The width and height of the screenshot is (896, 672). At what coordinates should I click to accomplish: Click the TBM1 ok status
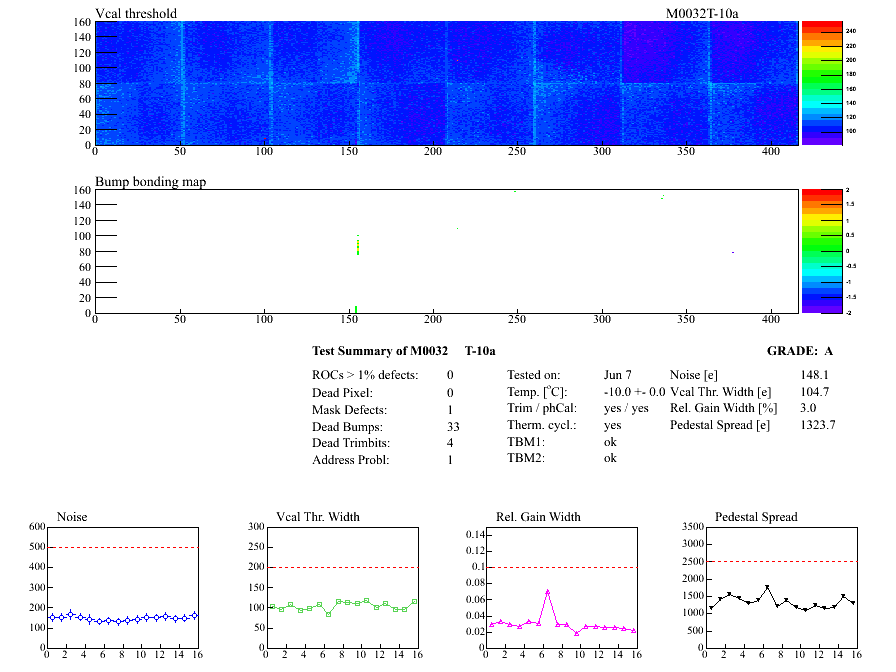coord(610,441)
